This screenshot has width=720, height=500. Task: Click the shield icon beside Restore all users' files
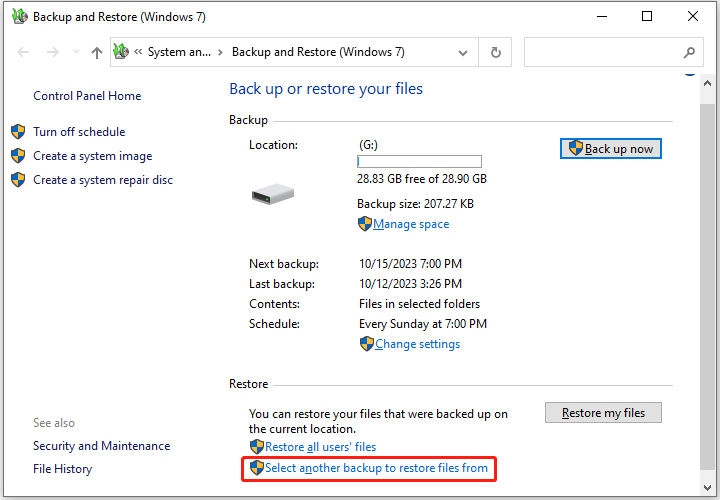point(257,447)
